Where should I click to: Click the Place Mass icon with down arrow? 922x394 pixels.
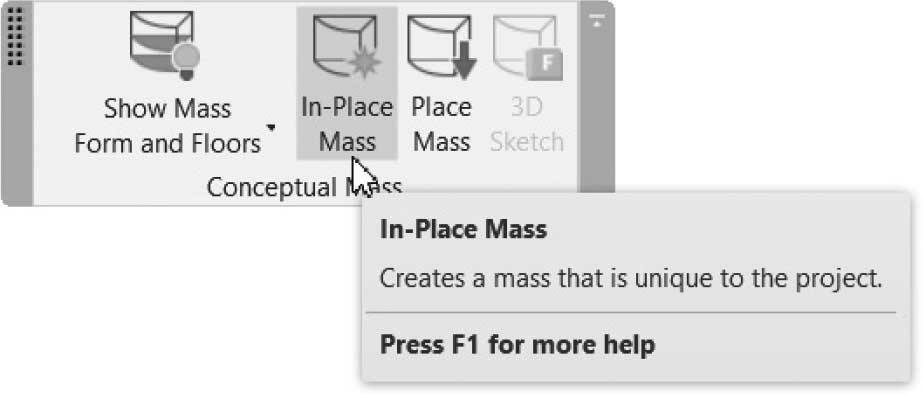coord(442,47)
